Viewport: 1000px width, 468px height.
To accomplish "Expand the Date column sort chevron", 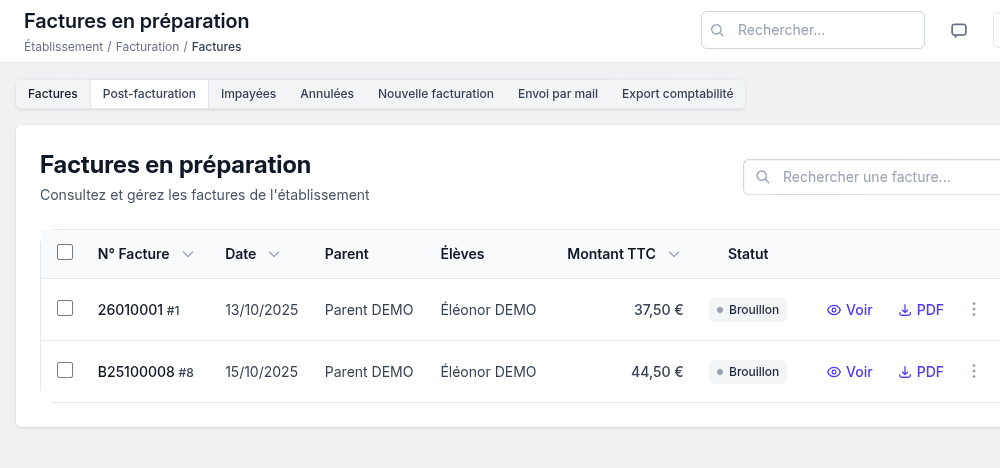I will 273,254.
